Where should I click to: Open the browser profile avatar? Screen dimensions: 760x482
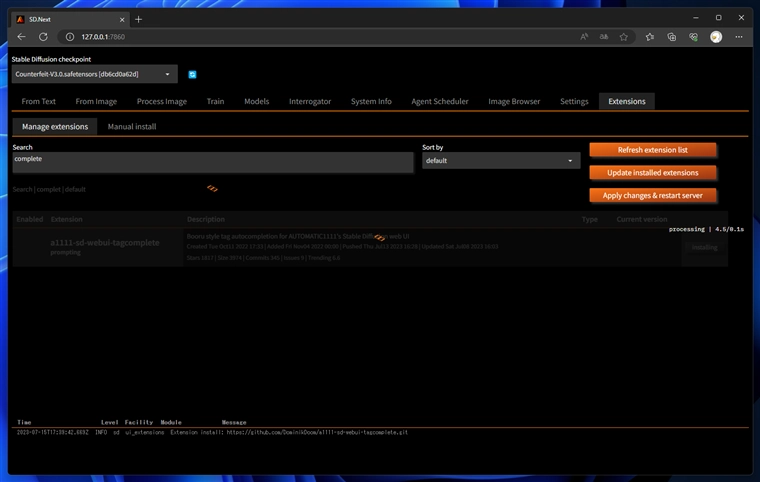[716, 37]
